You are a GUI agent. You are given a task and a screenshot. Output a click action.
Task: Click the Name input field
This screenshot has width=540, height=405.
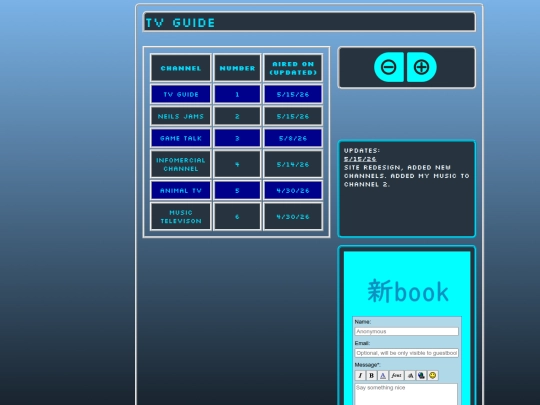[406, 331]
